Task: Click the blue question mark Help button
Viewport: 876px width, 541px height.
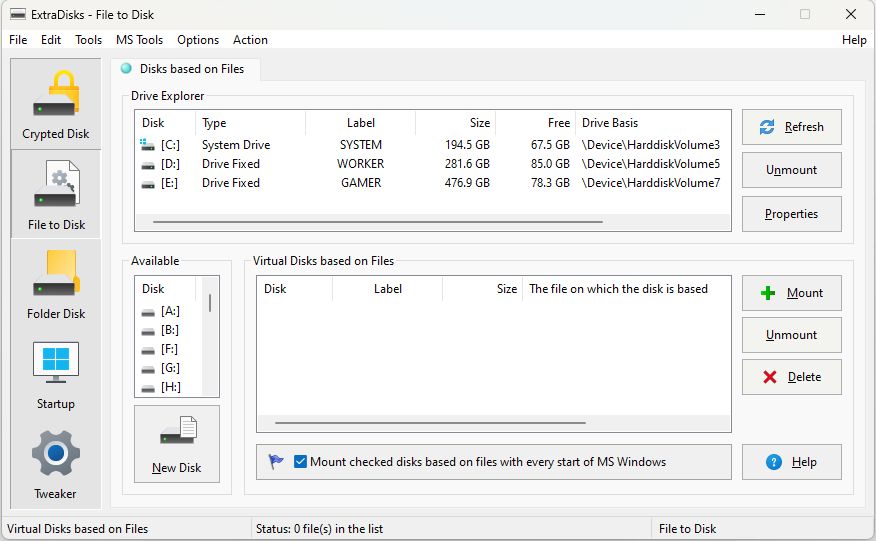Action: (x=791, y=462)
